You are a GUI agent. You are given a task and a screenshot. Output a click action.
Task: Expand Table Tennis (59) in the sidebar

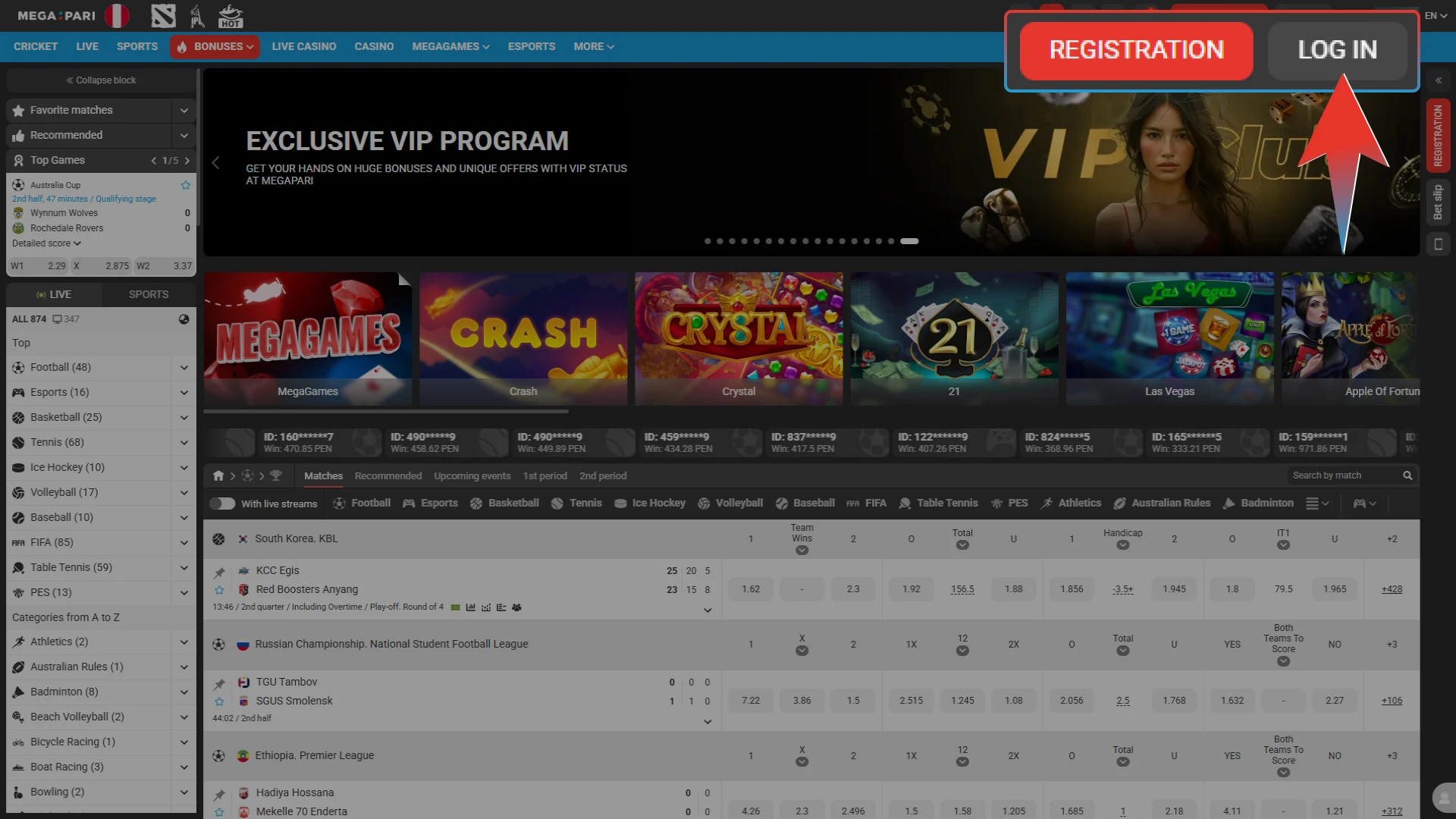tap(184, 568)
